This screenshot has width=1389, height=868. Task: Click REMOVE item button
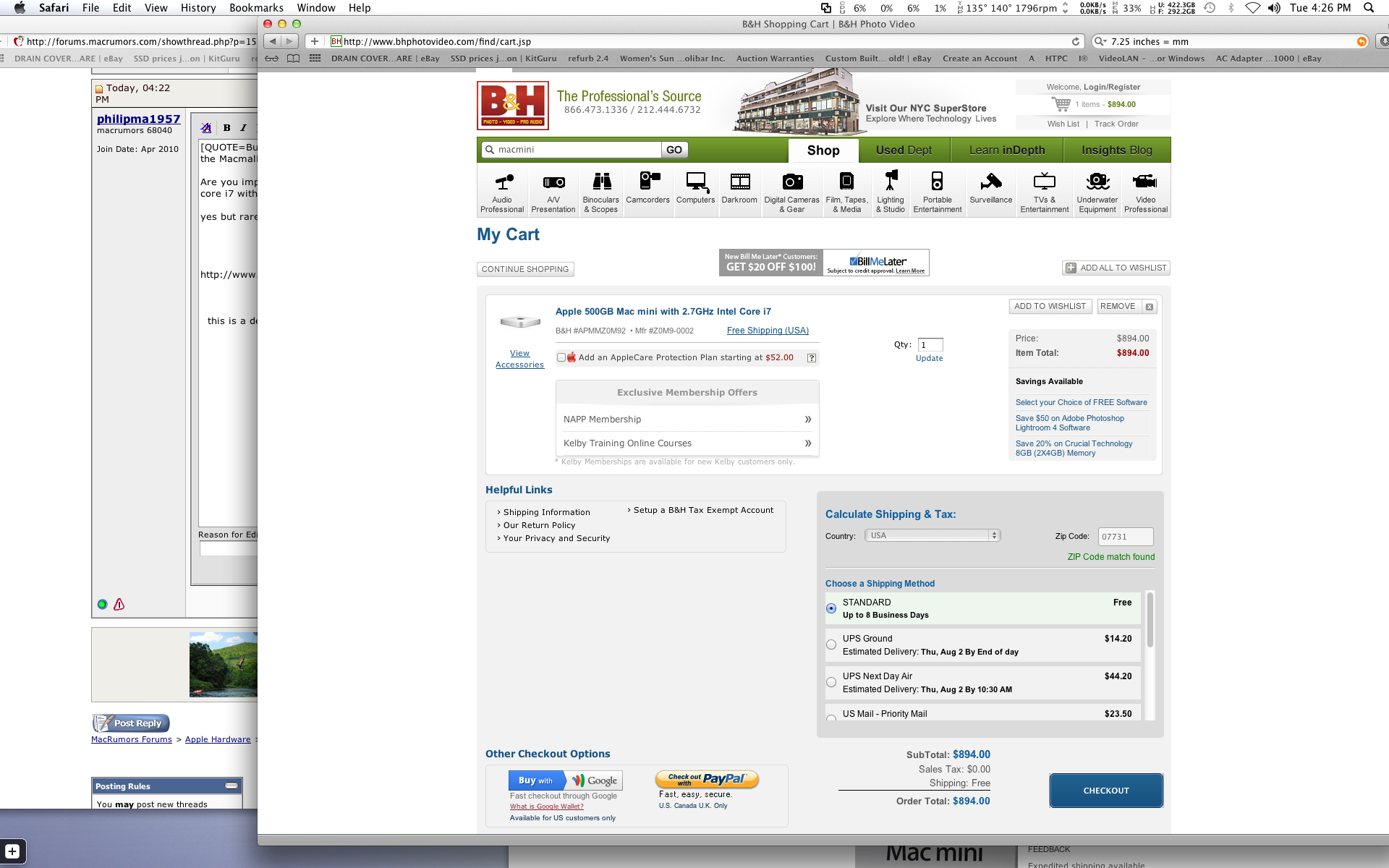[x=1127, y=307]
